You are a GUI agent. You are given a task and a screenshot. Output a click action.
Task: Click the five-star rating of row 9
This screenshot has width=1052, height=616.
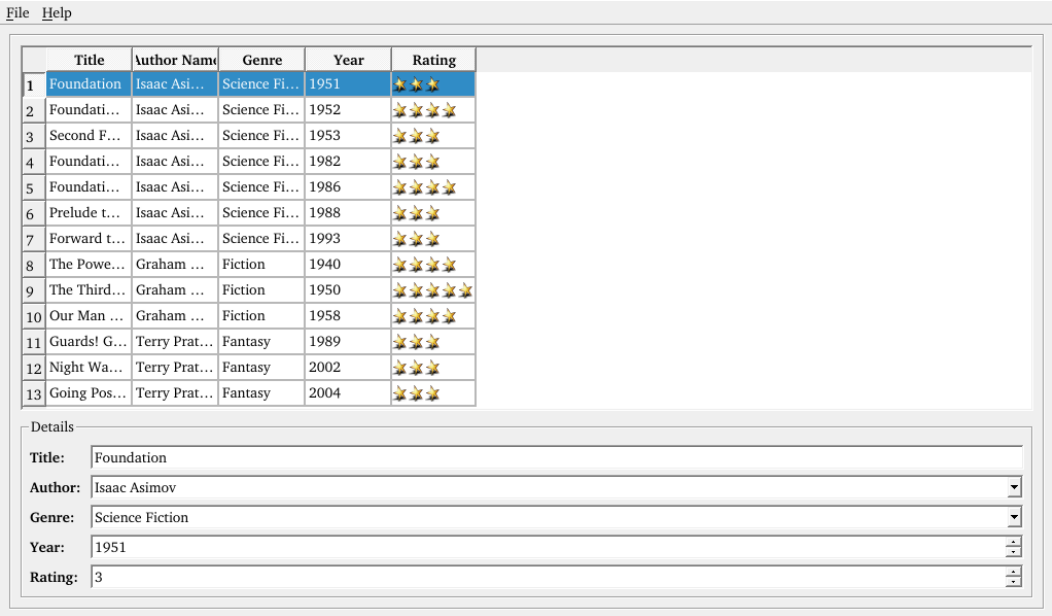coord(432,290)
